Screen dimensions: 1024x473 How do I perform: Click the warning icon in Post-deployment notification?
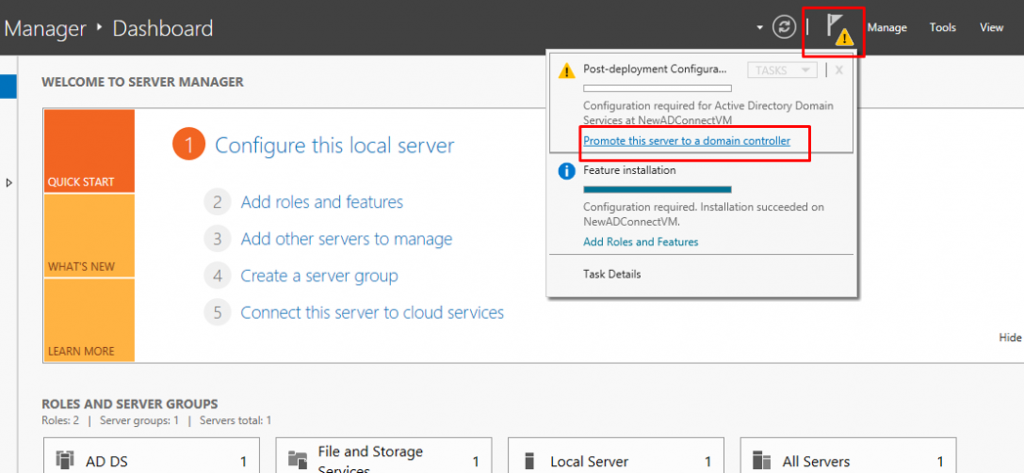click(x=566, y=71)
